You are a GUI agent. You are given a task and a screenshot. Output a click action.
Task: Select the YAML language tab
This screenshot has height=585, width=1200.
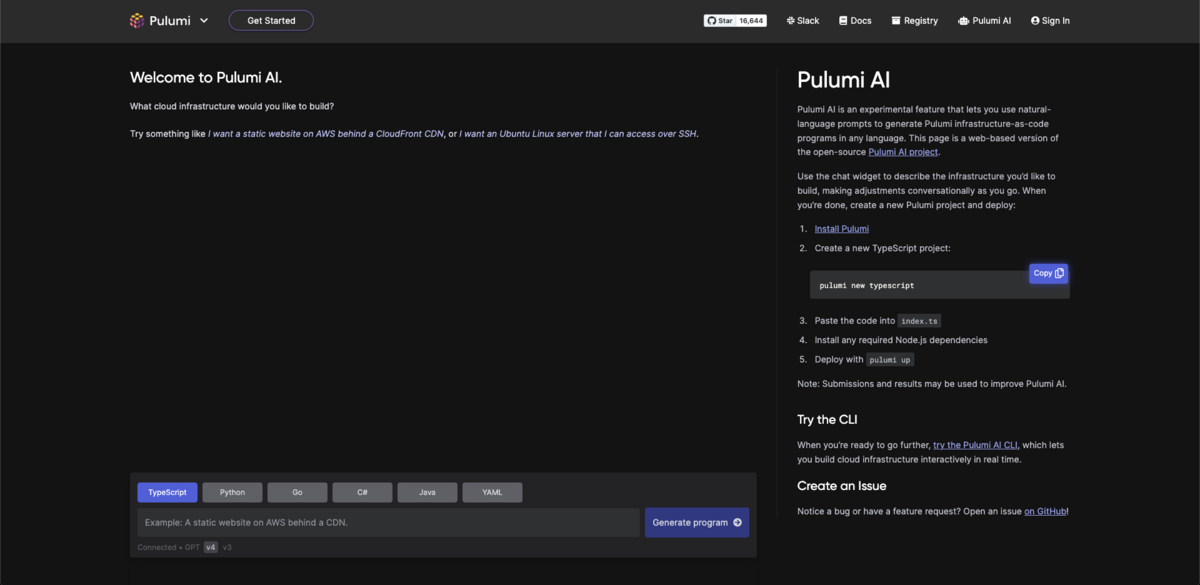(x=492, y=492)
